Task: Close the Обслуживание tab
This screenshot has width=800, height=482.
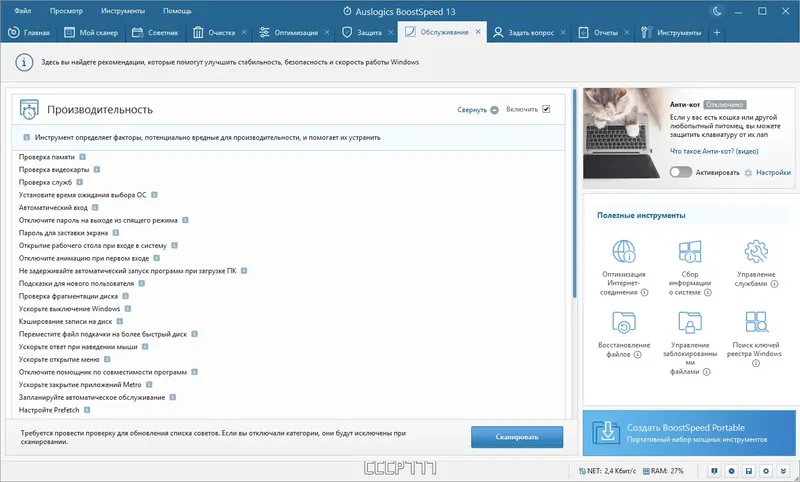Action: tap(478, 32)
